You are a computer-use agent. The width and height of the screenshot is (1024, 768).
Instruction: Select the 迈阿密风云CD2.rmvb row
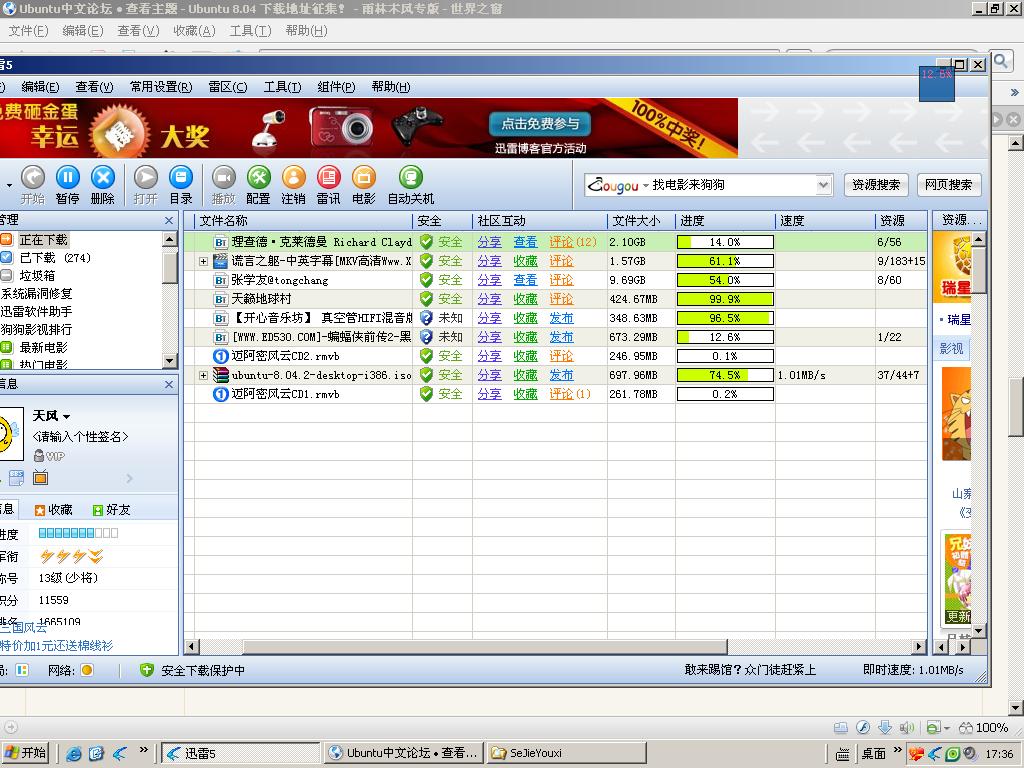(555, 357)
